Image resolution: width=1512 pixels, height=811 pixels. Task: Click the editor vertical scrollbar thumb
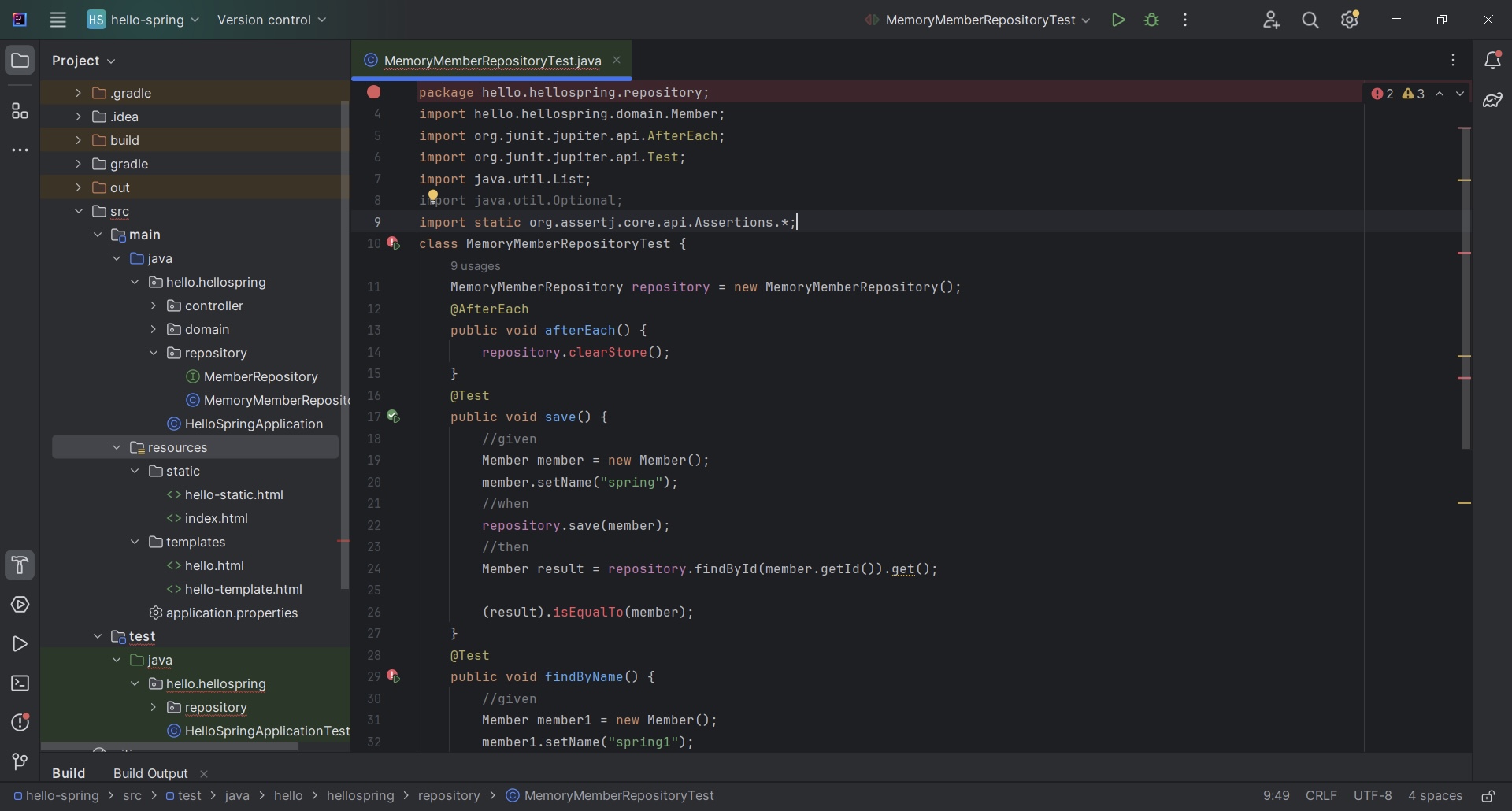click(1466, 287)
